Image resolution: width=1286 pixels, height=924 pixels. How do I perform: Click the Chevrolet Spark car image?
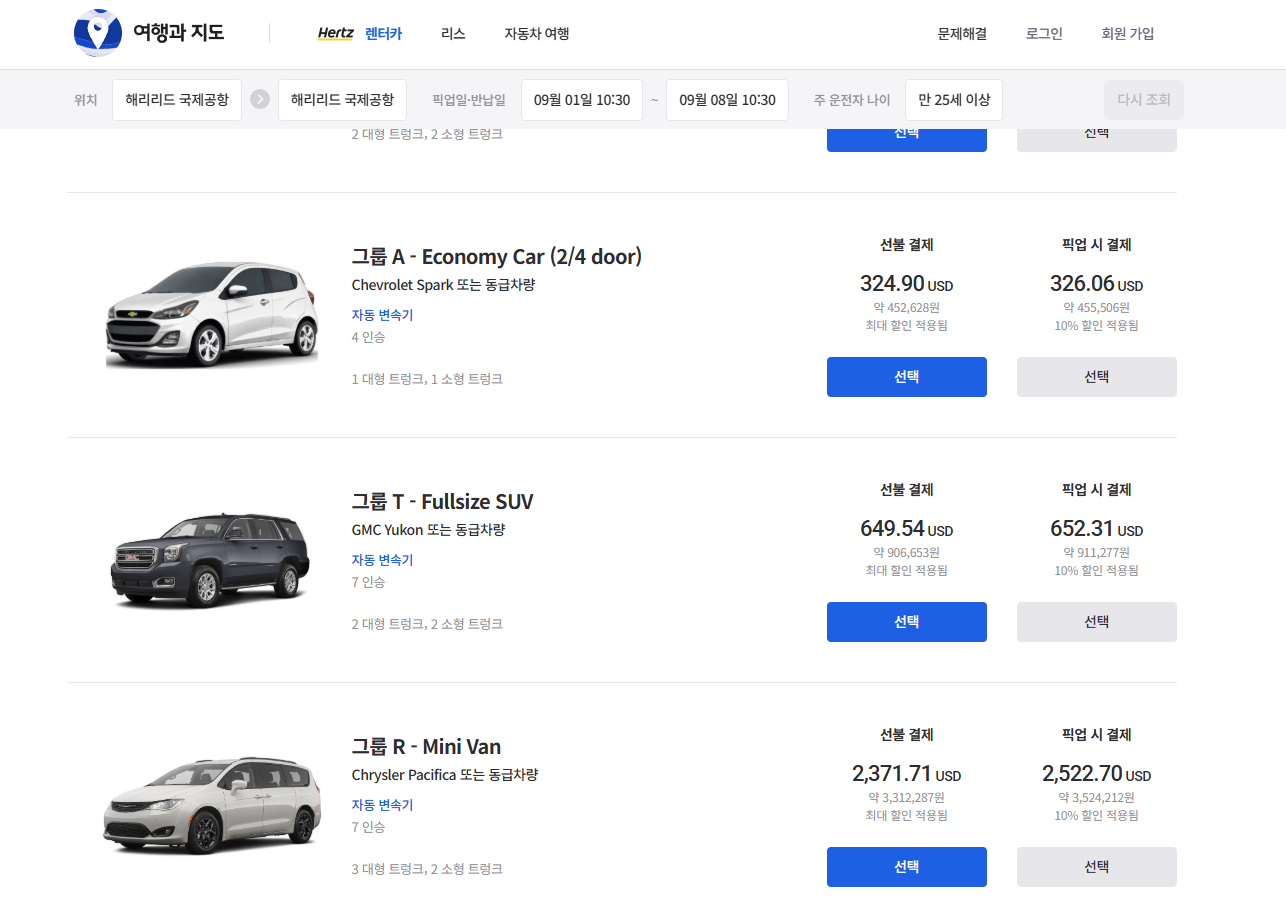[x=212, y=315]
